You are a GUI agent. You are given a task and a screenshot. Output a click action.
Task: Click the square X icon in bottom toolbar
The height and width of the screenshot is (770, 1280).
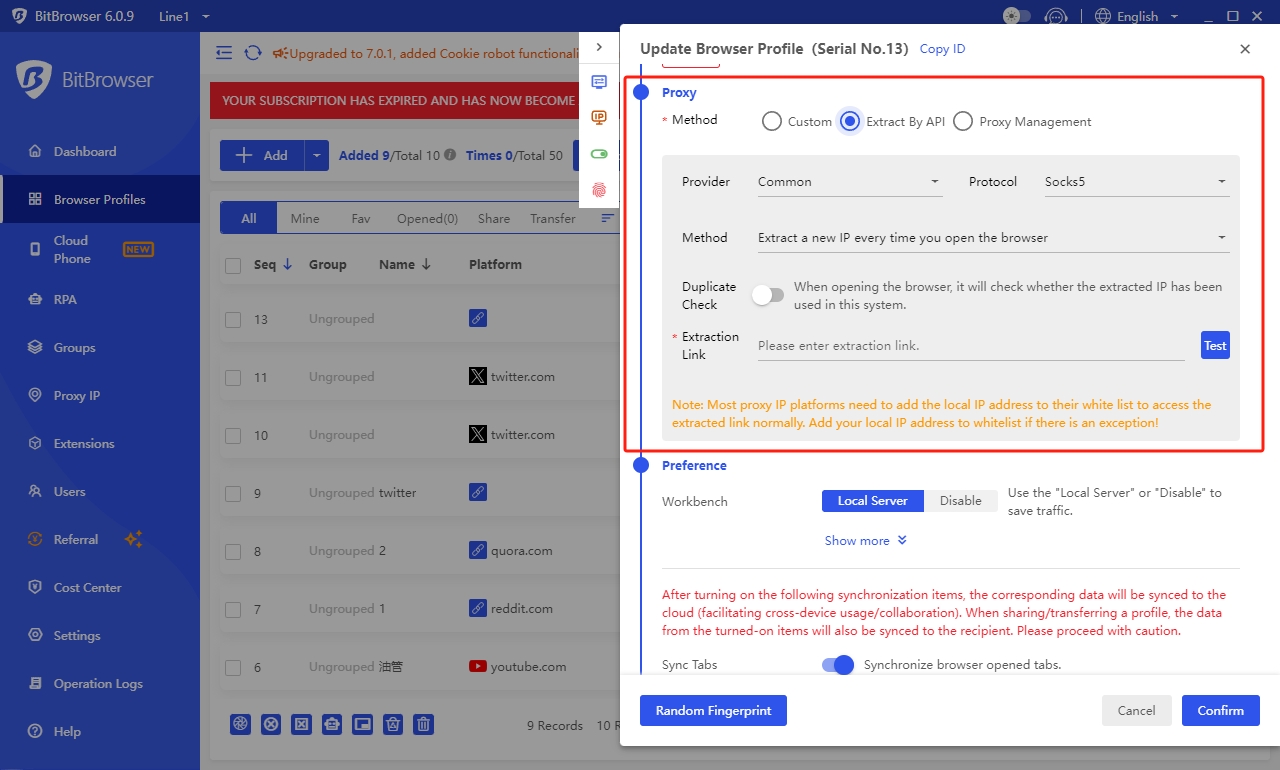[301, 725]
